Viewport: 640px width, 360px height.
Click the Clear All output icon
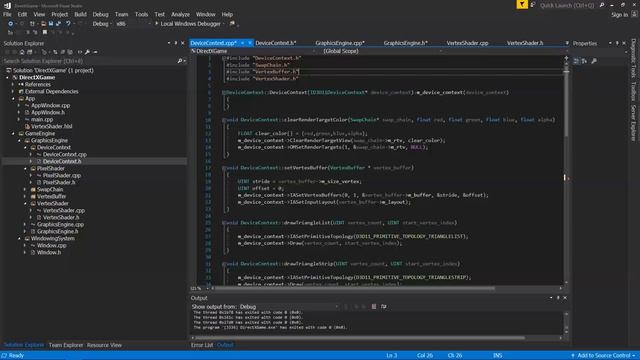click(373, 307)
